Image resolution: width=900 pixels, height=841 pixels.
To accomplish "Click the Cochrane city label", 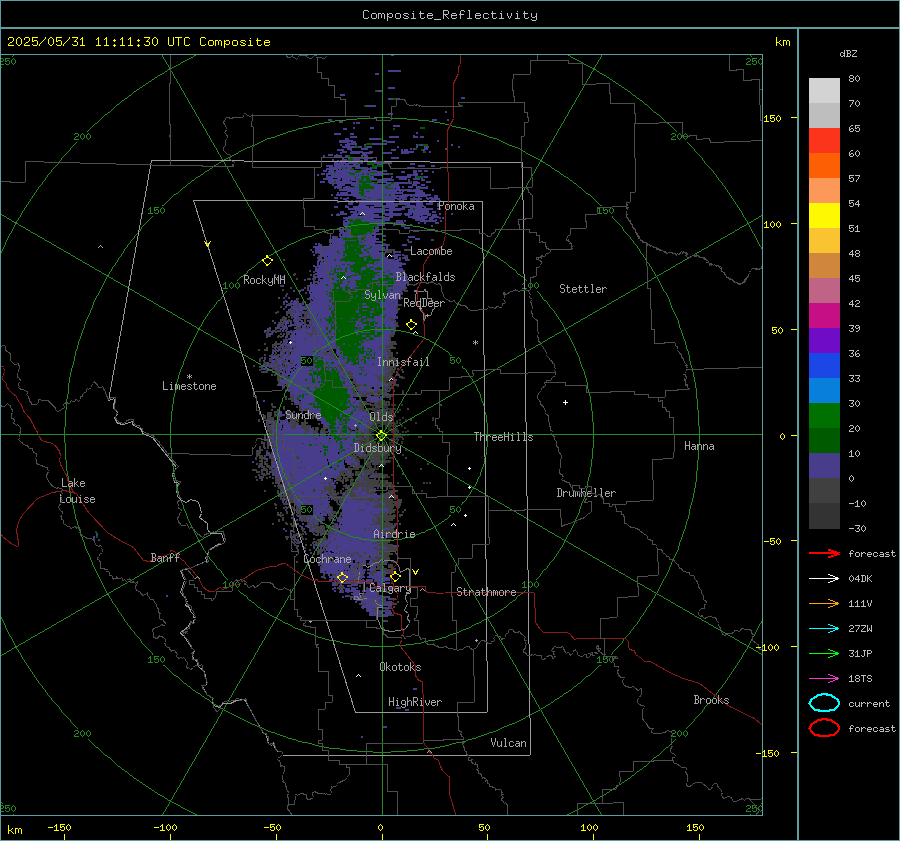I will pyautogui.click(x=327, y=559).
